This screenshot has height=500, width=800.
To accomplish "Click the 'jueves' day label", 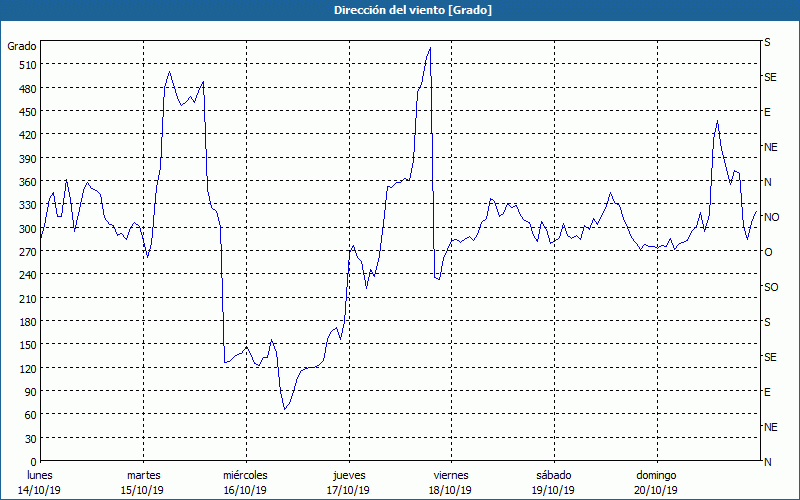I will (349, 475).
